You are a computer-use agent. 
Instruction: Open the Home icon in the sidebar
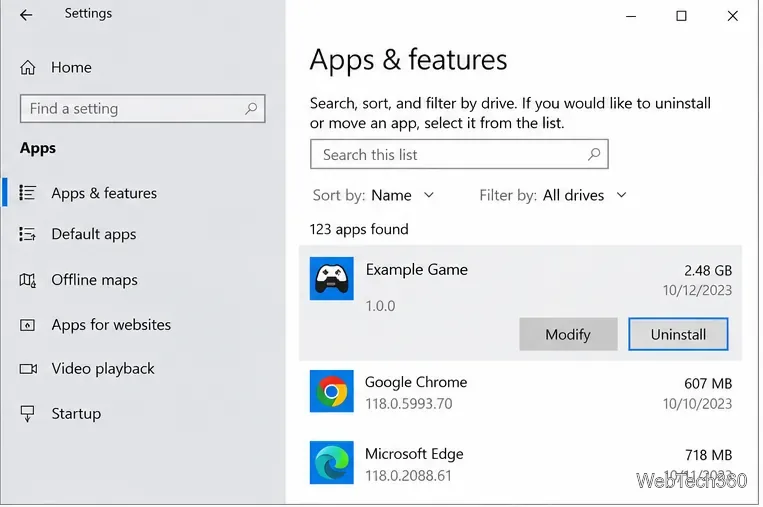click(28, 67)
